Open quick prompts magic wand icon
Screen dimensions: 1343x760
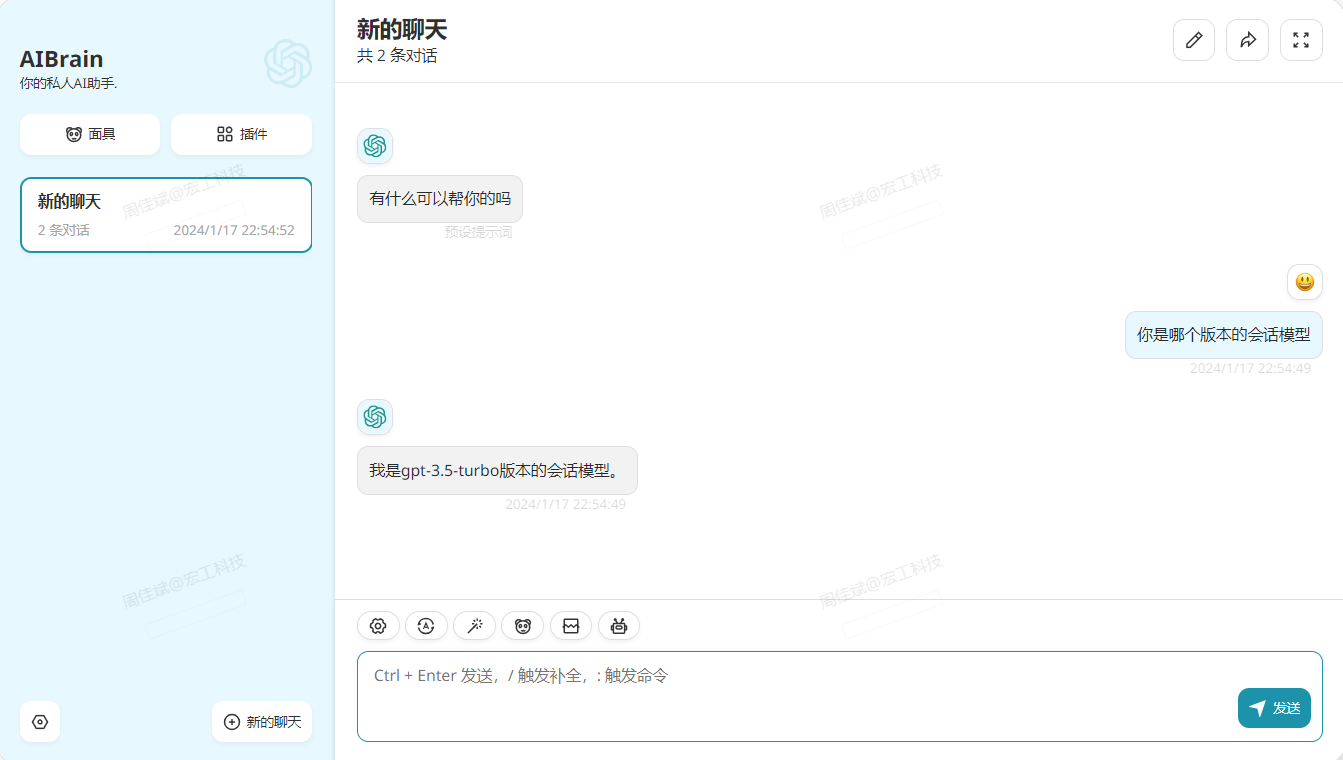474,626
